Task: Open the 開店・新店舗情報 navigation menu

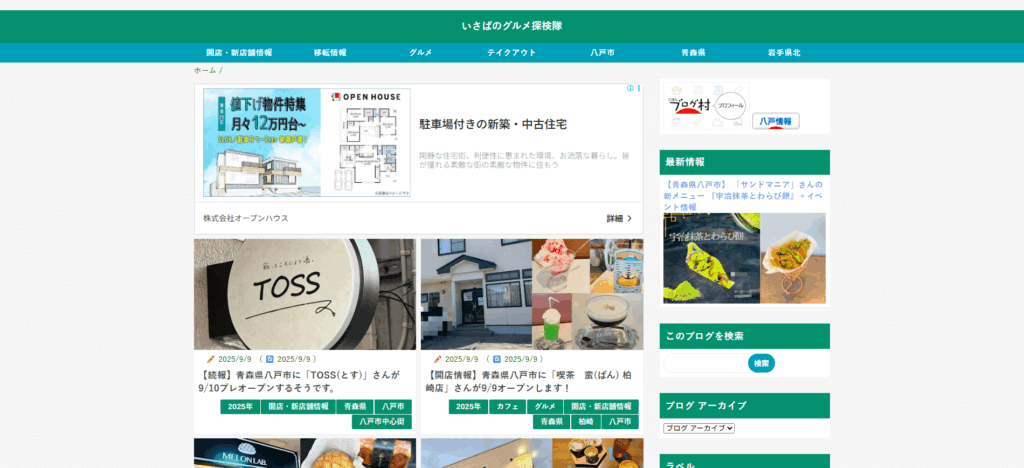Action: point(239,52)
